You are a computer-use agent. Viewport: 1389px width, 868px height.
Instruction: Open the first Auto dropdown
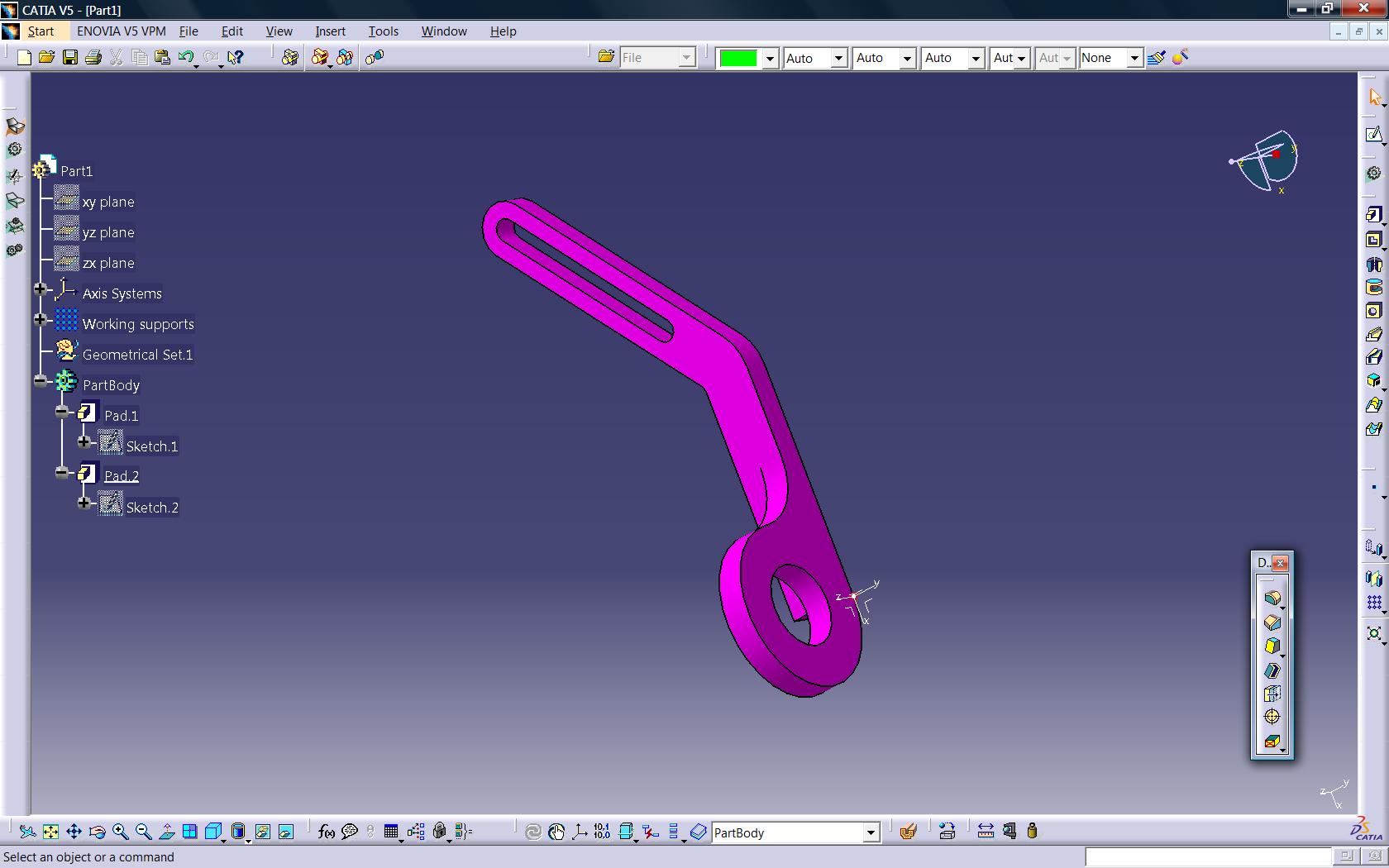pyautogui.click(x=838, y=58)
